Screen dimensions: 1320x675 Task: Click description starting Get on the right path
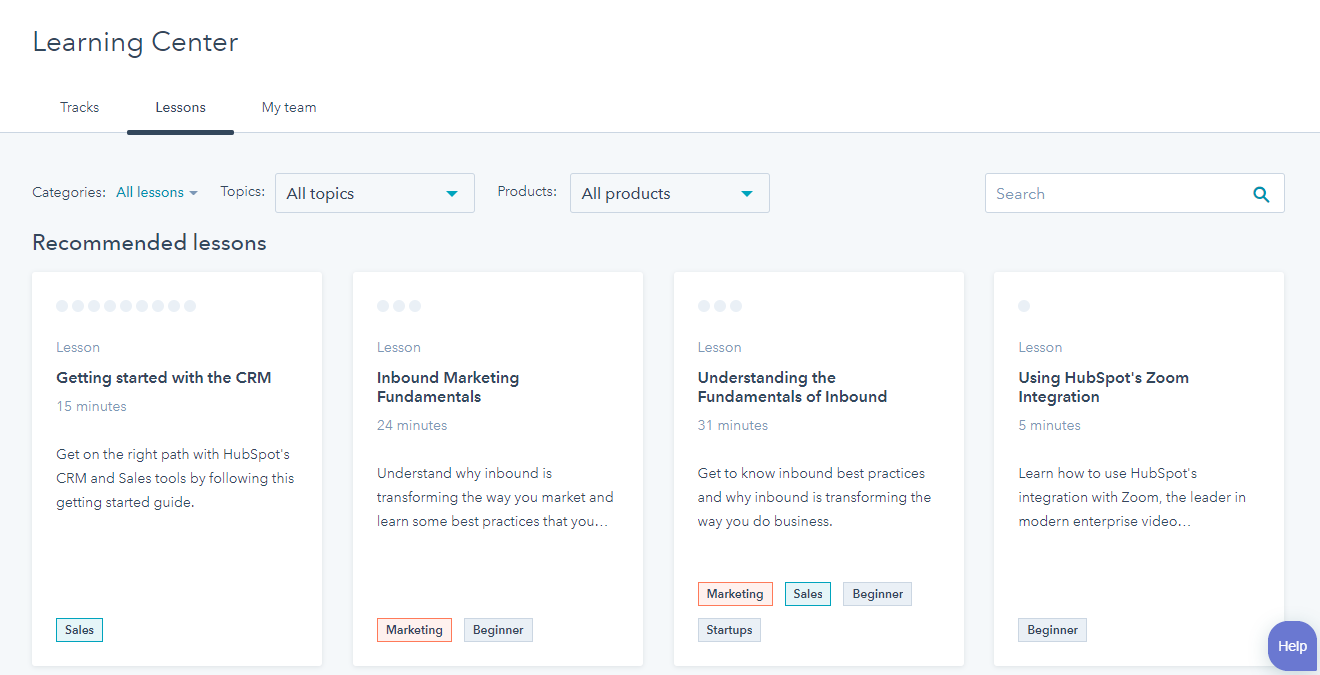coord(175,478)
